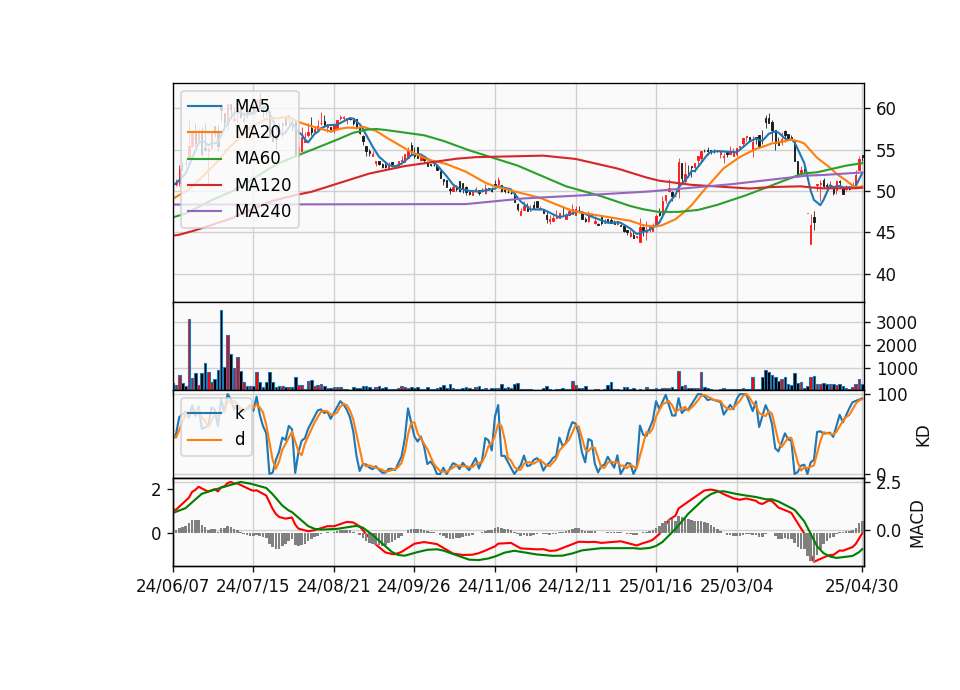
Task: Click the red MA120 legend line sample
Action: click(x=204, y=185)
